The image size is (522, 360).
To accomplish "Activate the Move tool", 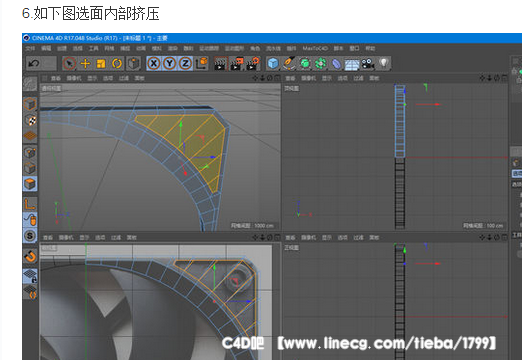I will [86, 63].
